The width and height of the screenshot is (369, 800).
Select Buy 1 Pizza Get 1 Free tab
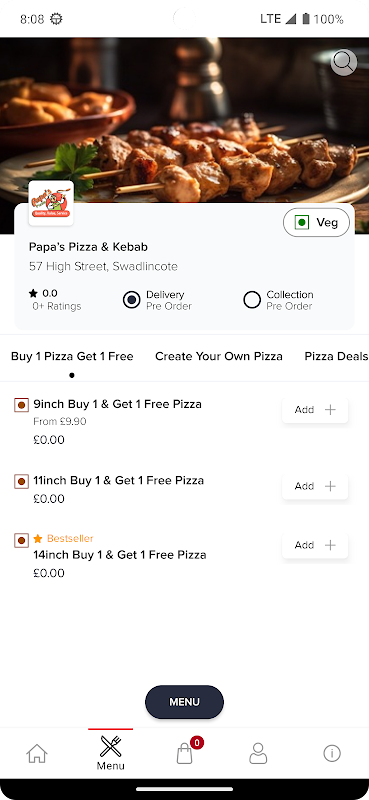pyautogui.click(x=72, y=356)
